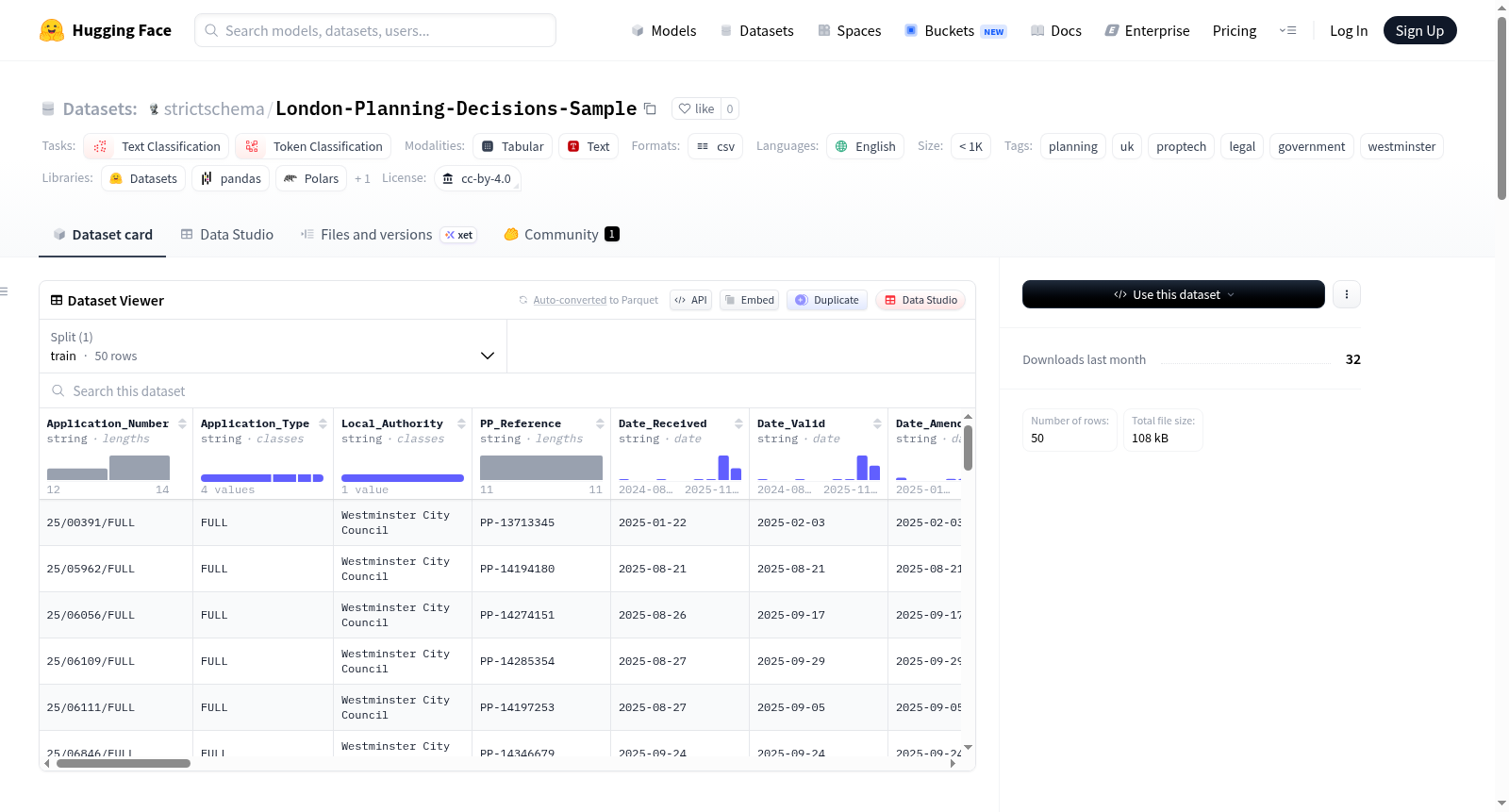Viewport: 1509px width, 812px height.
Task: Click the planning tag
Action: pos(1072,146)
